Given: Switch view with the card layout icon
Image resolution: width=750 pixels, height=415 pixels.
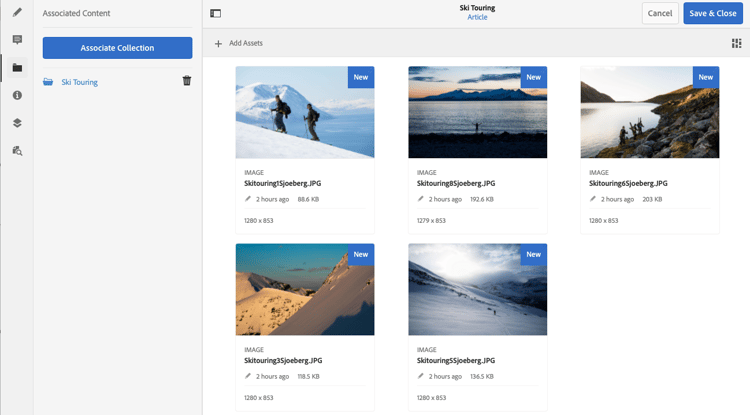Looking at the screenshot, I should (x=737, y=44).
